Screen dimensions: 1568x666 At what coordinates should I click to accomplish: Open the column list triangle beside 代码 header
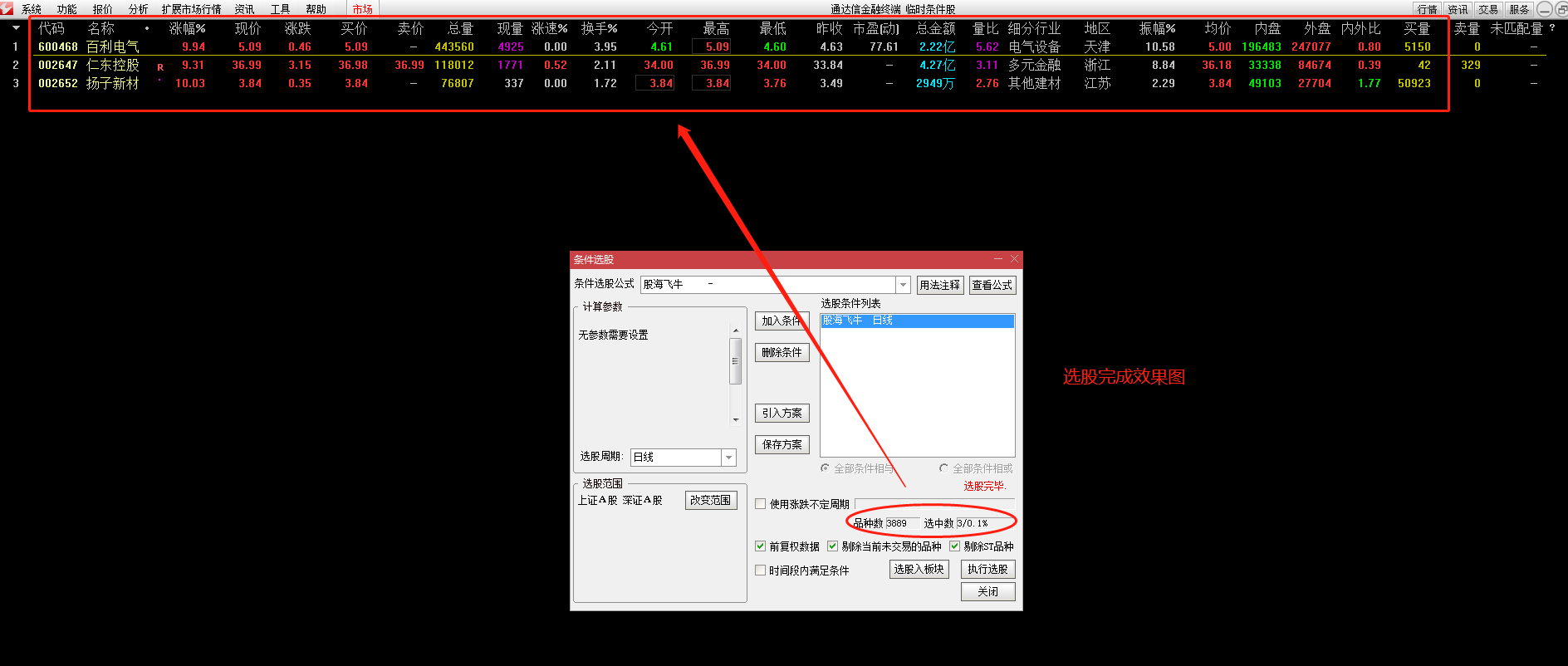coord(16,28)
